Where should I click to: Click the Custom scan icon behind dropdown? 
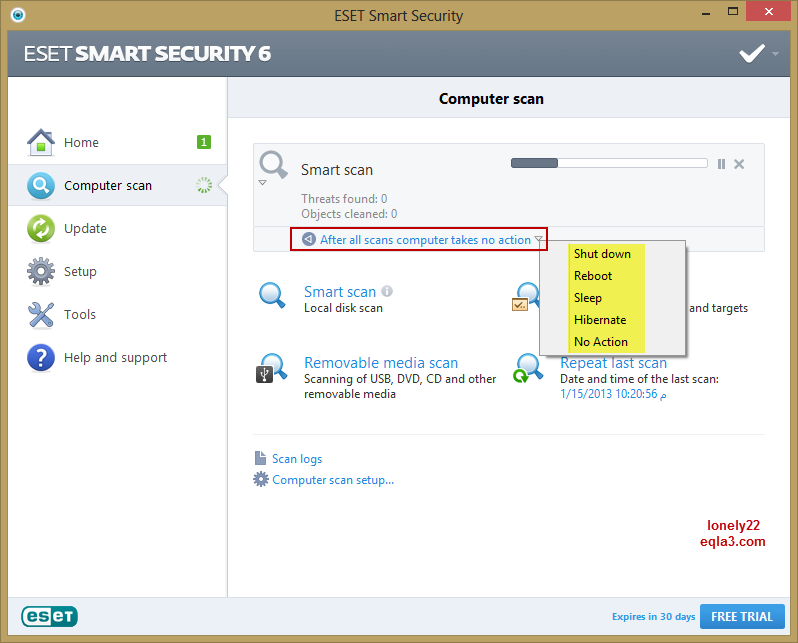point(526,297)
